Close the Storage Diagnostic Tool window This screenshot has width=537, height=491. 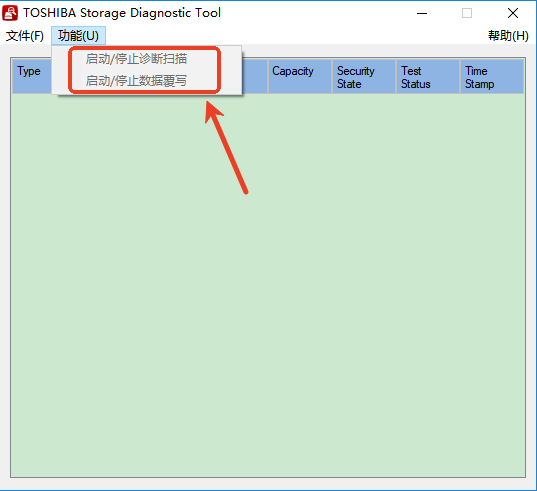[x=513, y=13]
